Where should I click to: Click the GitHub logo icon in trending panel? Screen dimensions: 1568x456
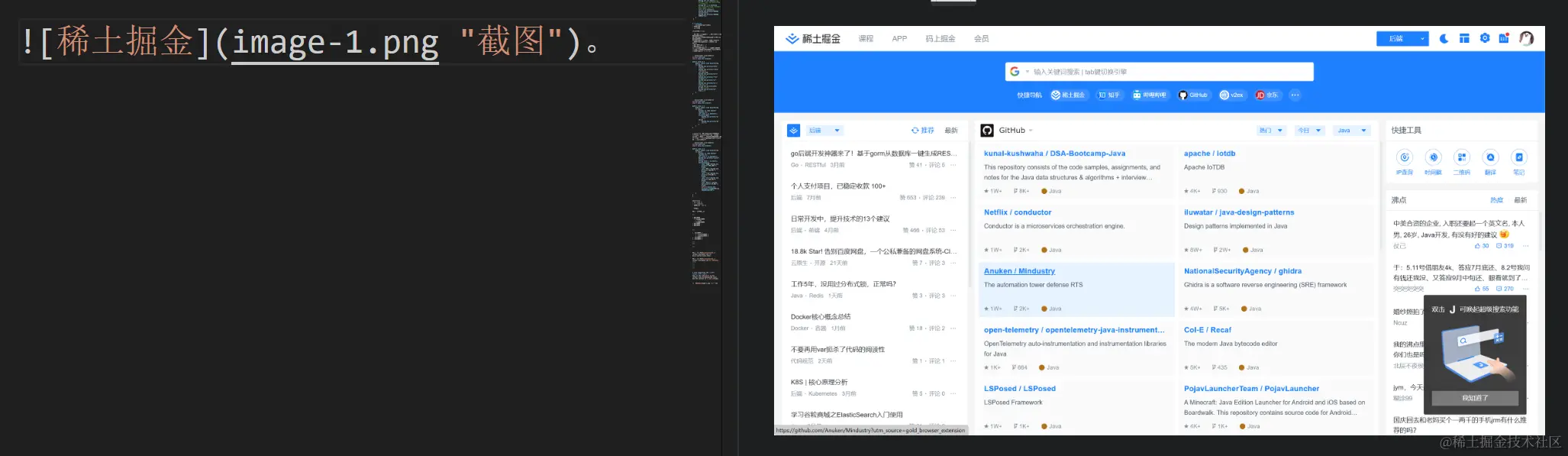987,131
